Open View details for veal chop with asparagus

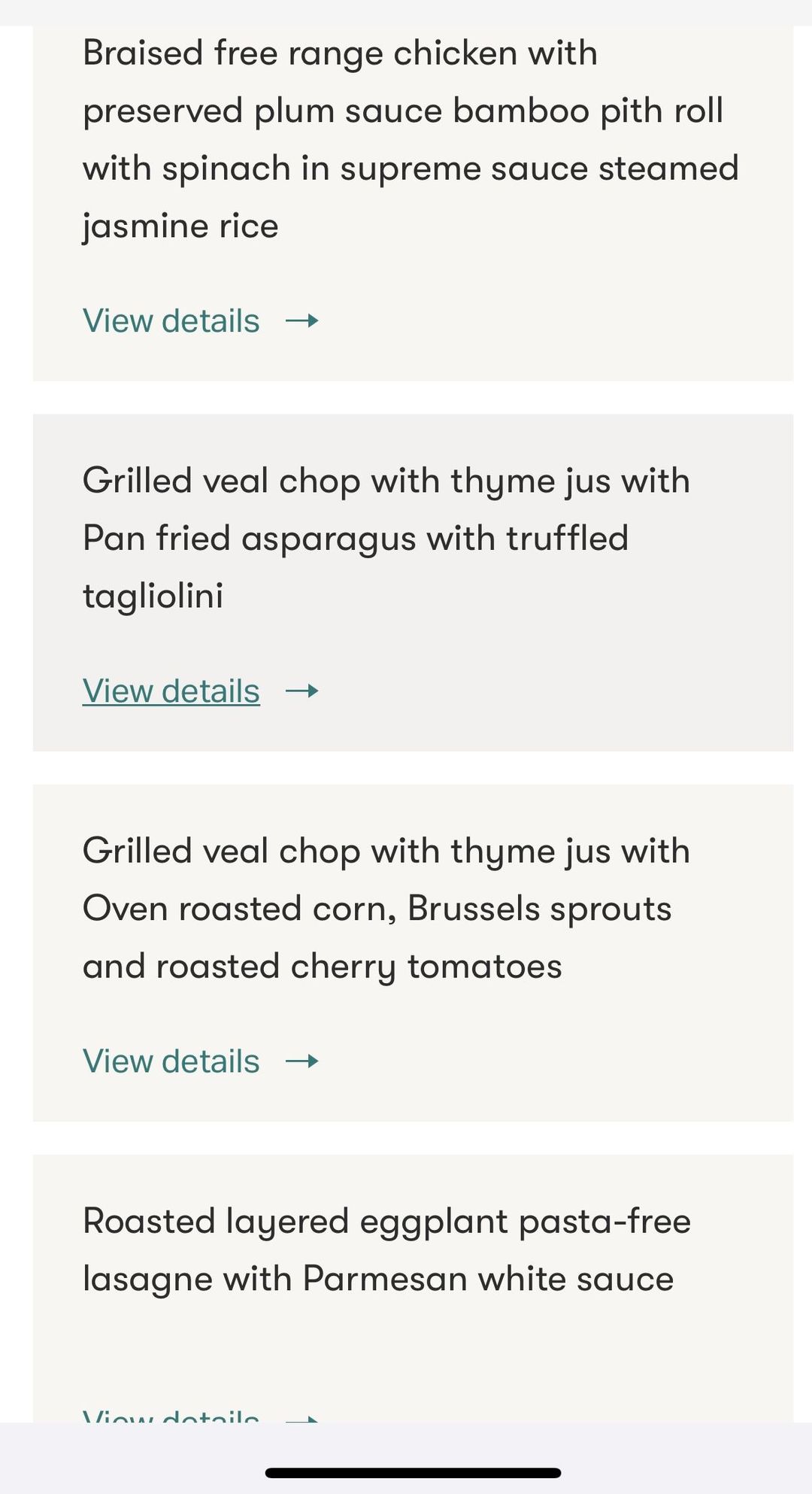171,691
